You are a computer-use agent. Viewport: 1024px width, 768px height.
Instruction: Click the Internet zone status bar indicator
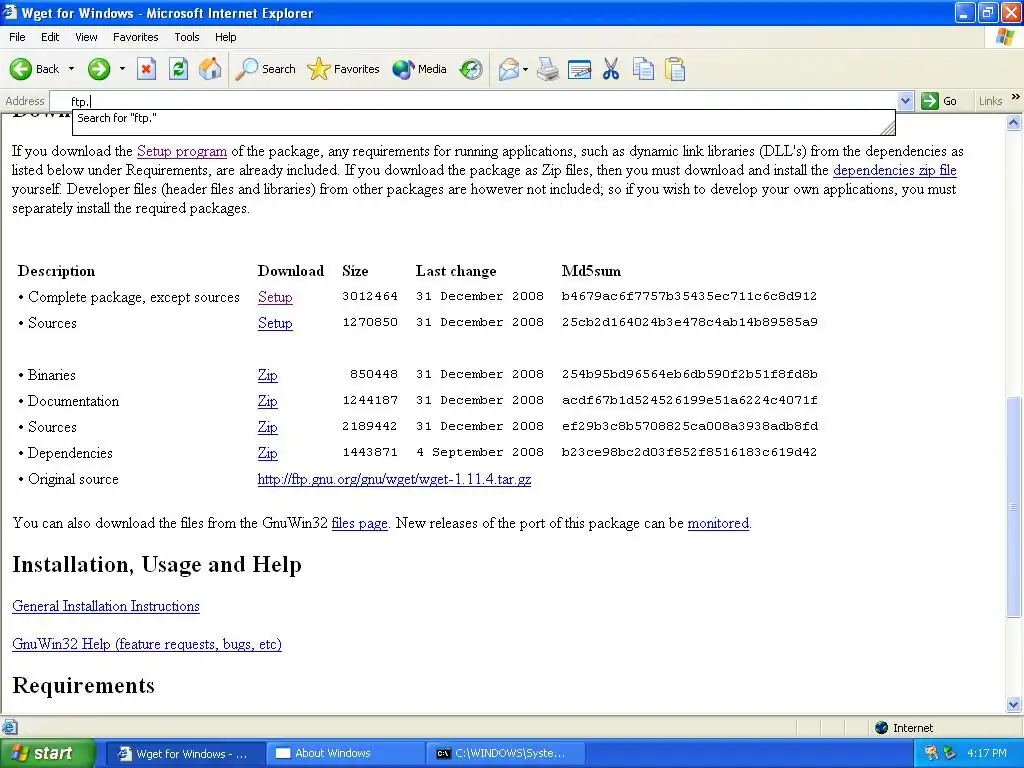[904, 728]
